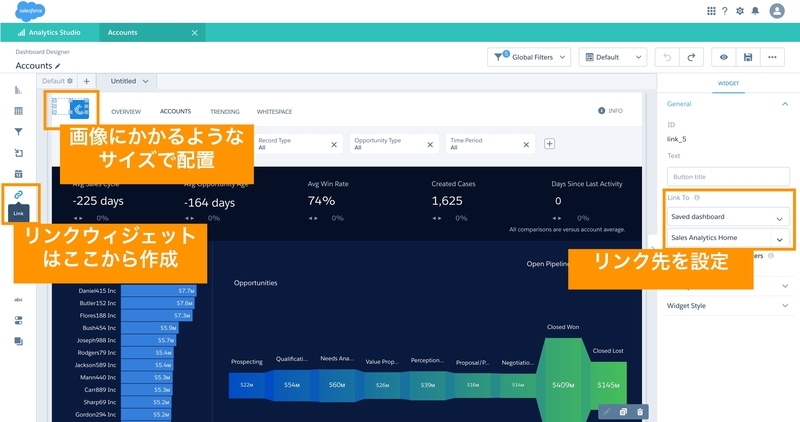
Task: Select the Table widget icon
Action: (x=18, y=111)
